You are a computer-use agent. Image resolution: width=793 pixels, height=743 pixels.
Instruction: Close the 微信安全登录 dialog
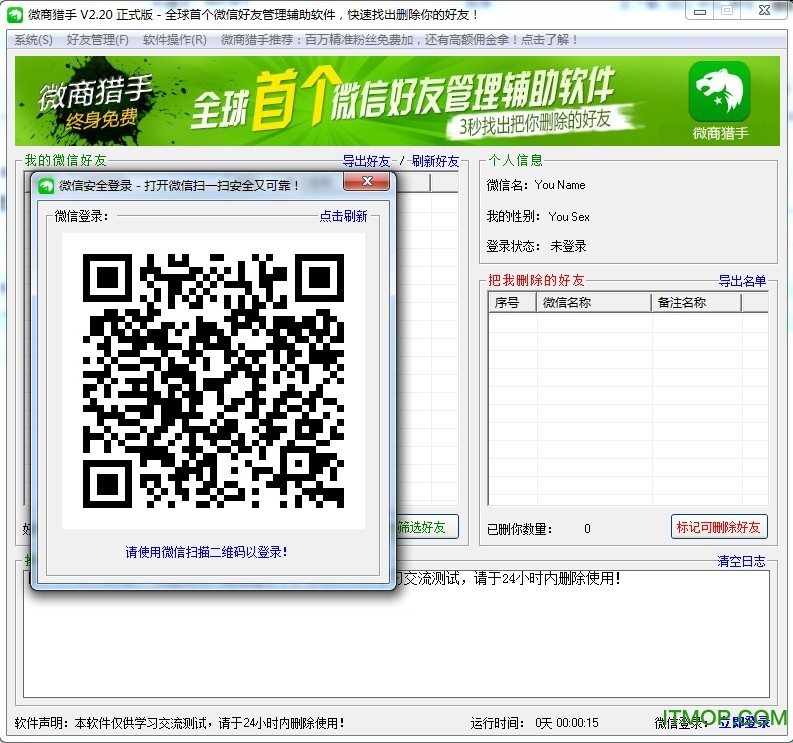pos(366,182)
